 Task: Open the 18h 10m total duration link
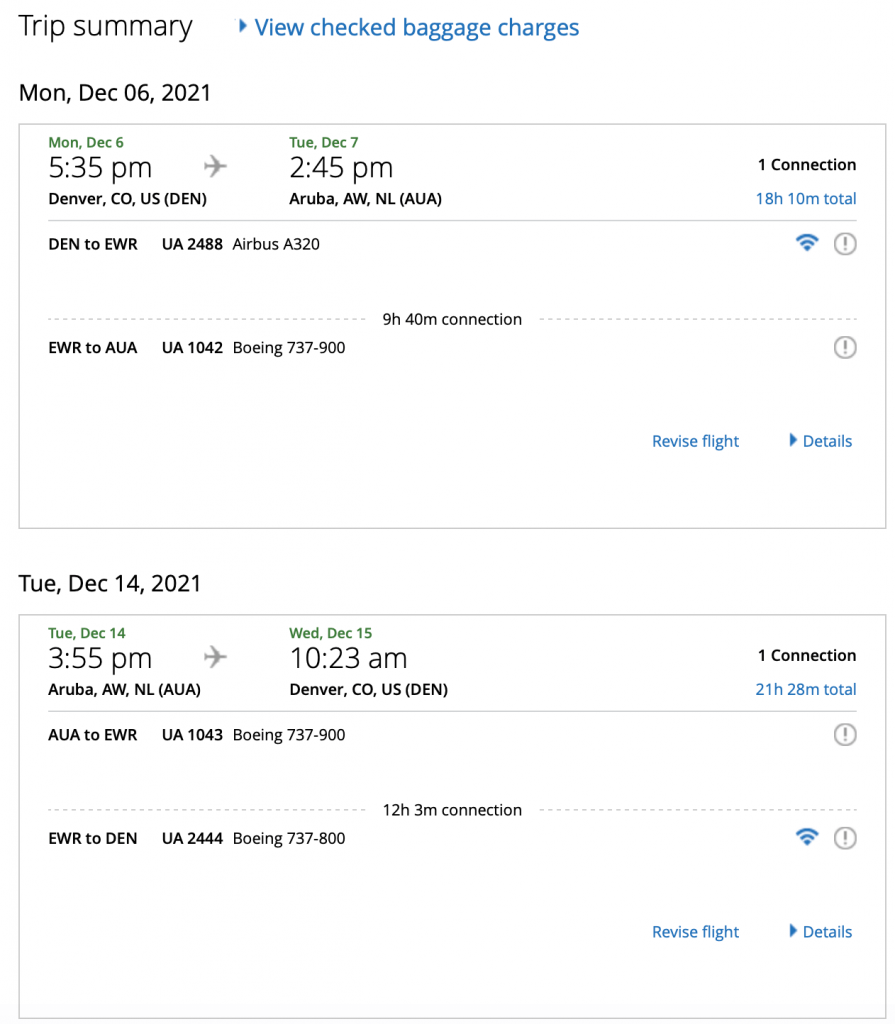tap(806, 198)
